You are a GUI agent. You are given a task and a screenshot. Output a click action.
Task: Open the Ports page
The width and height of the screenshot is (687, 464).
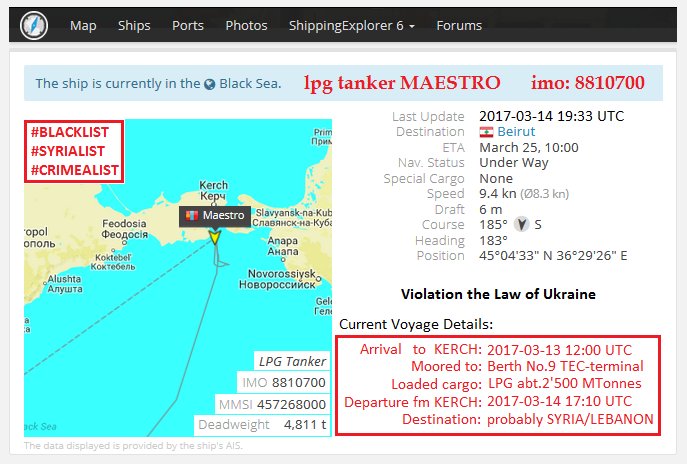pyautogui.click(x=188, y=25)
